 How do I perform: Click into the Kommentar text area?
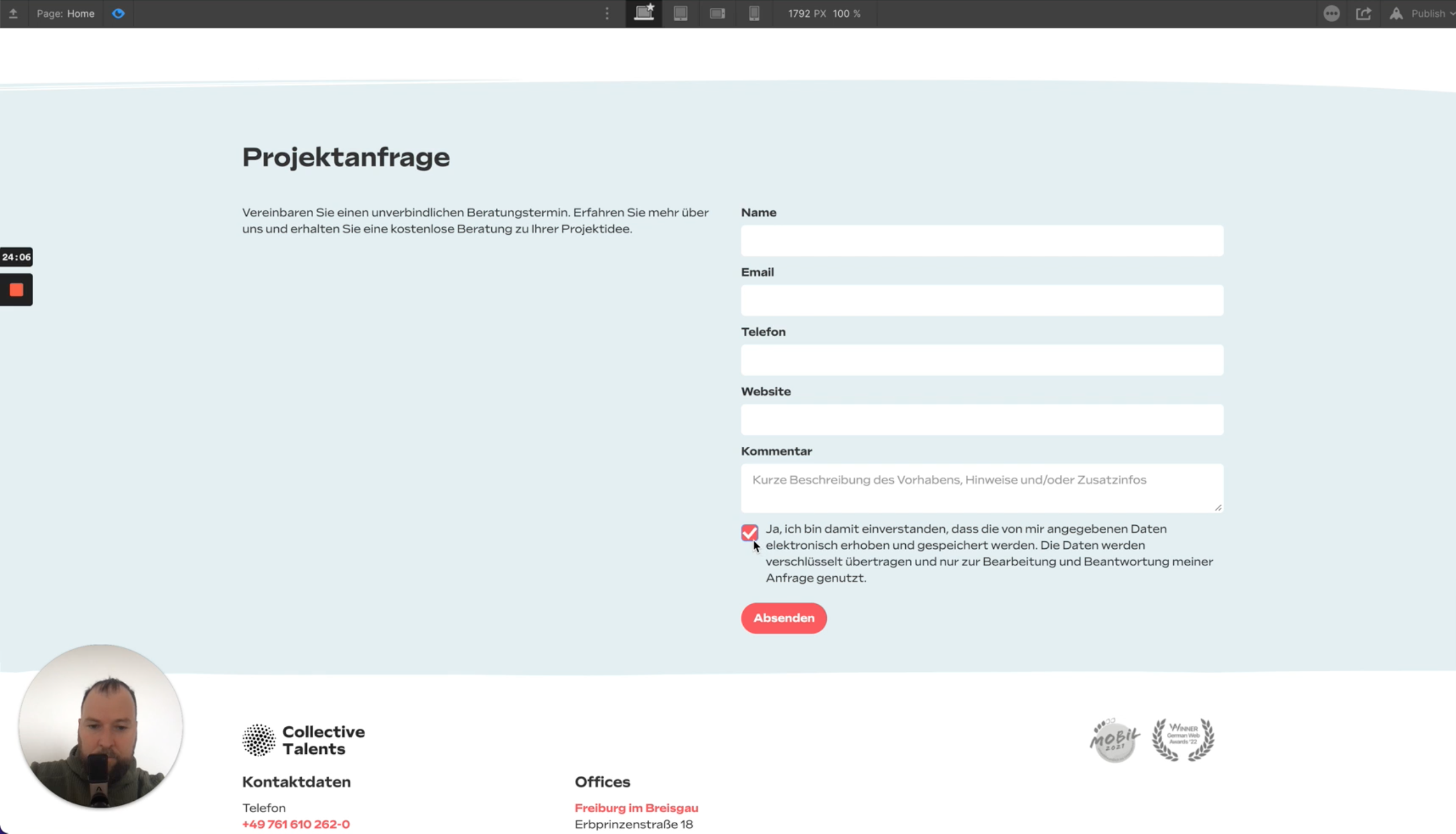pyautogui.click(x=982, y=488)
